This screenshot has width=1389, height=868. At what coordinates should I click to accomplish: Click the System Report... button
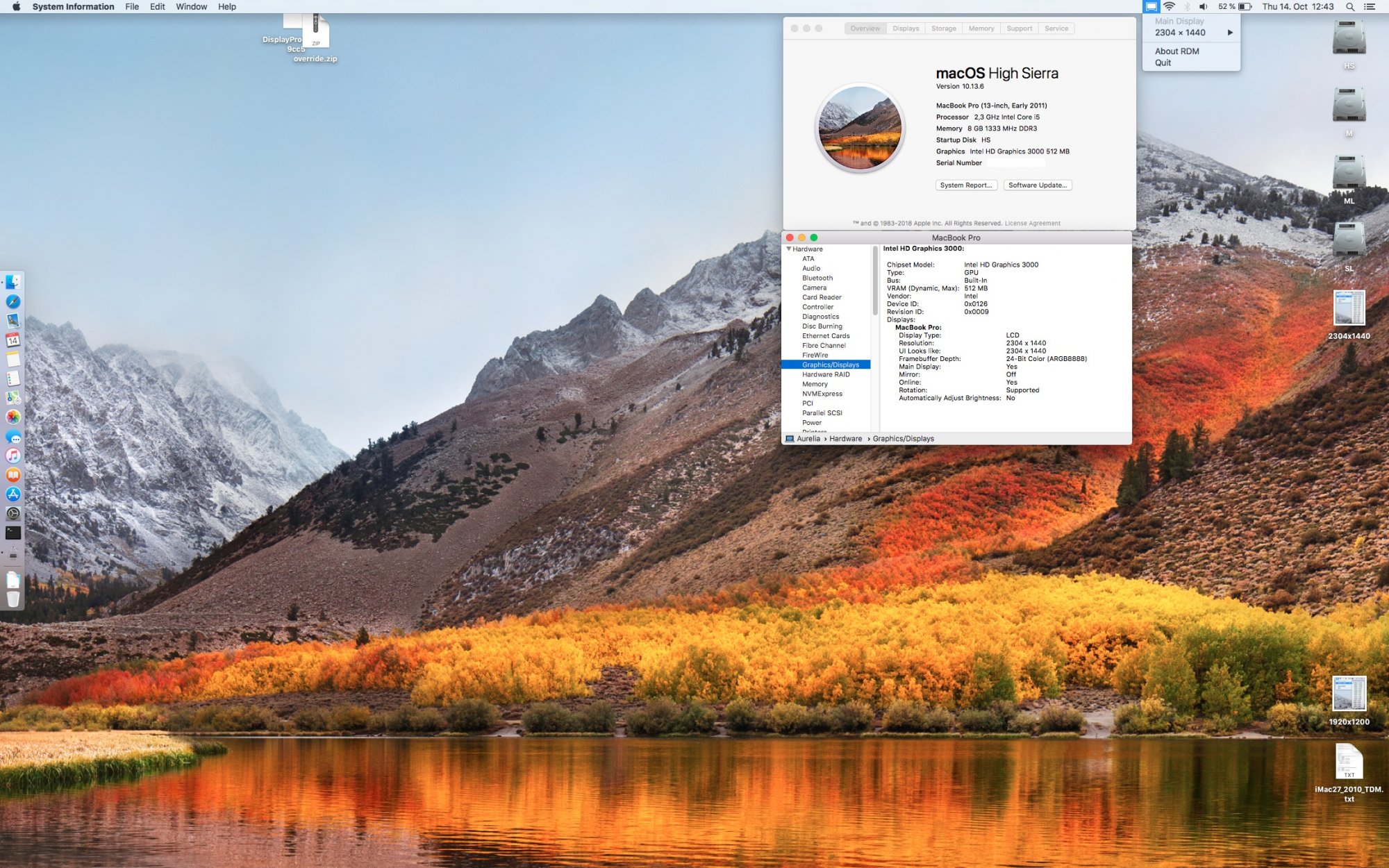pyautogui.click(x=965, y=185)
